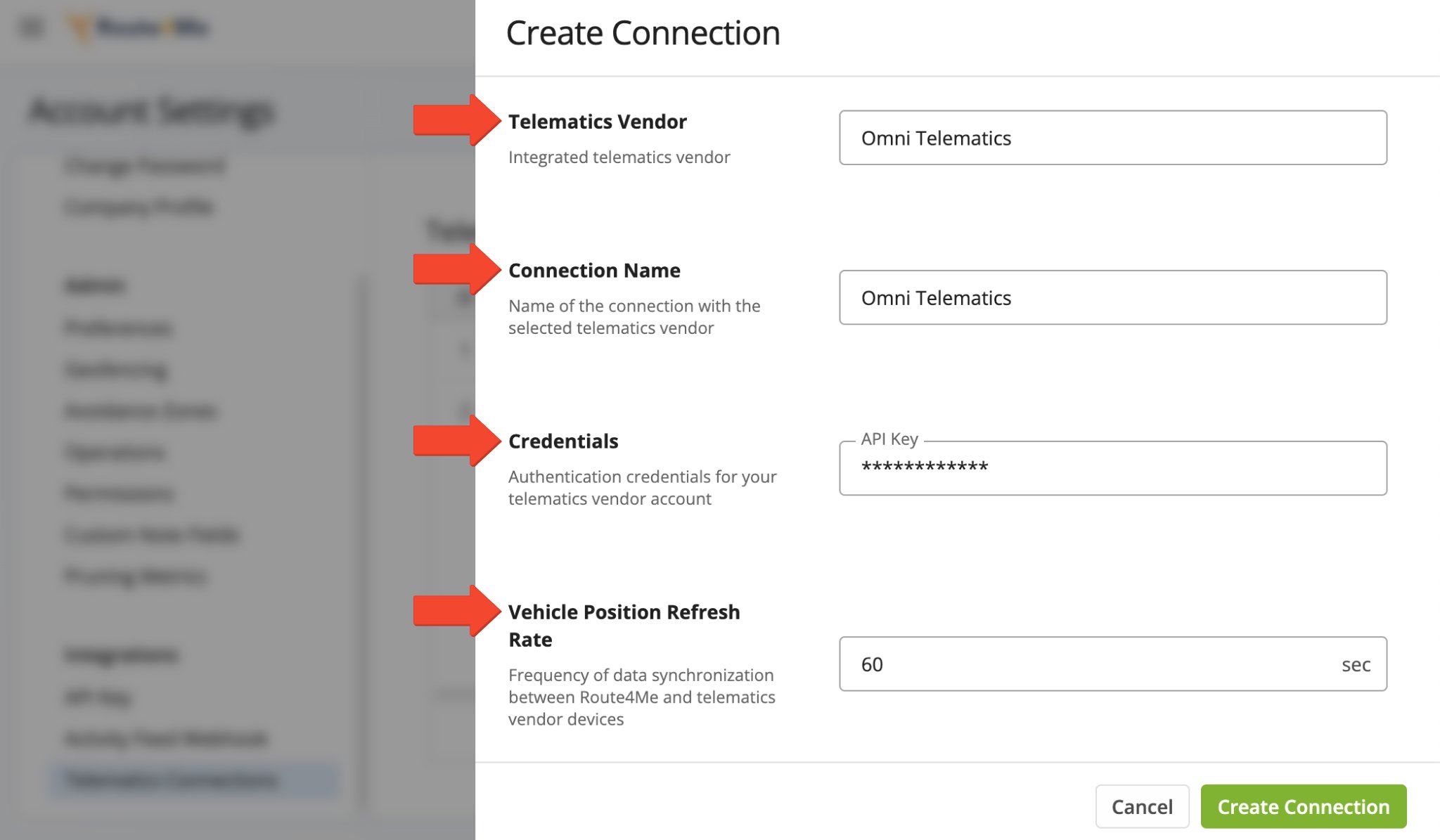Click 'Name of the connection with the' description
This screenshot has height=840, width=1440.
click(x=634, y=306)
